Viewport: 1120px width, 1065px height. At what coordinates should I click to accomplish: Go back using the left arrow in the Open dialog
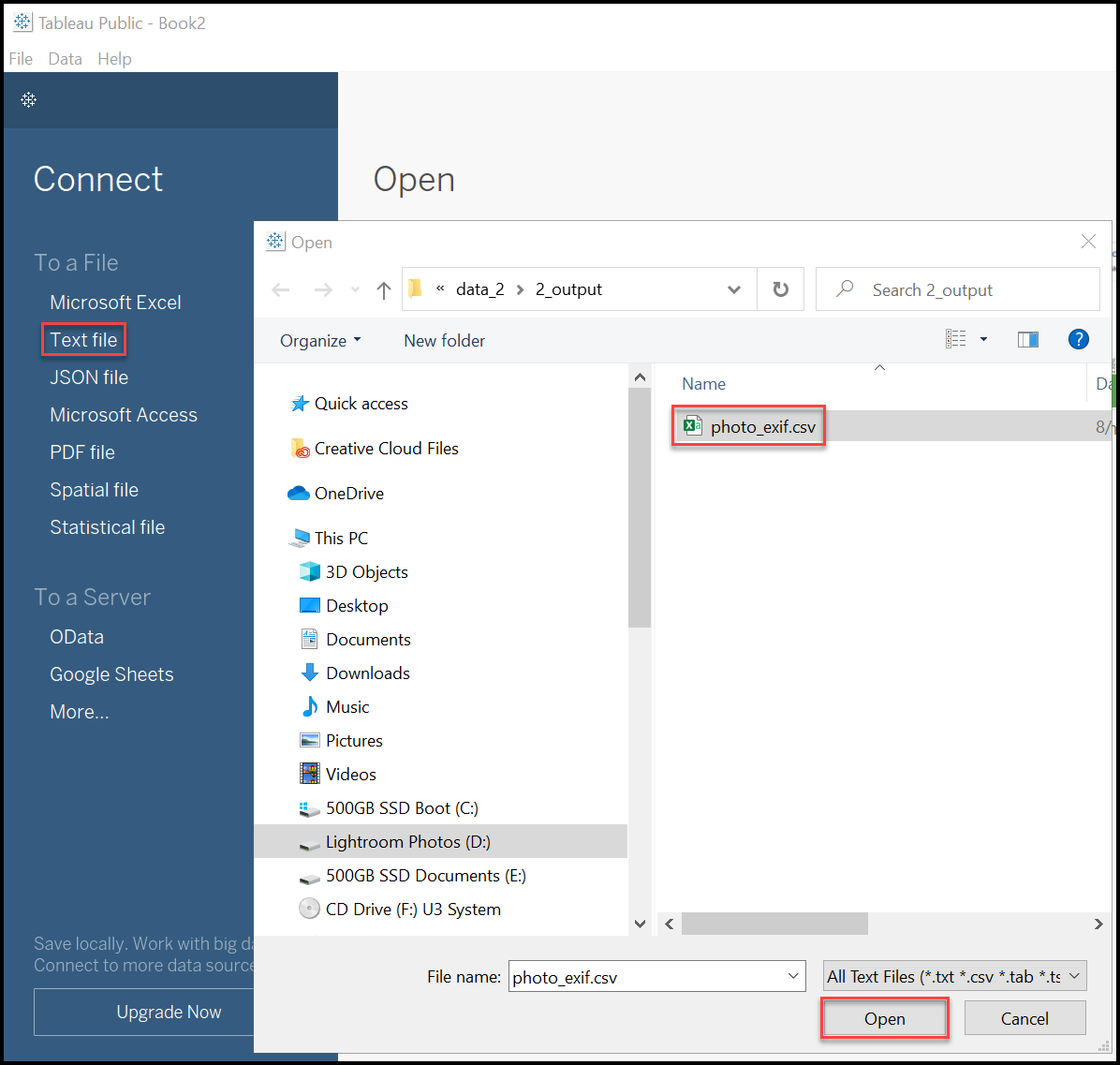[x=281, y=289]
